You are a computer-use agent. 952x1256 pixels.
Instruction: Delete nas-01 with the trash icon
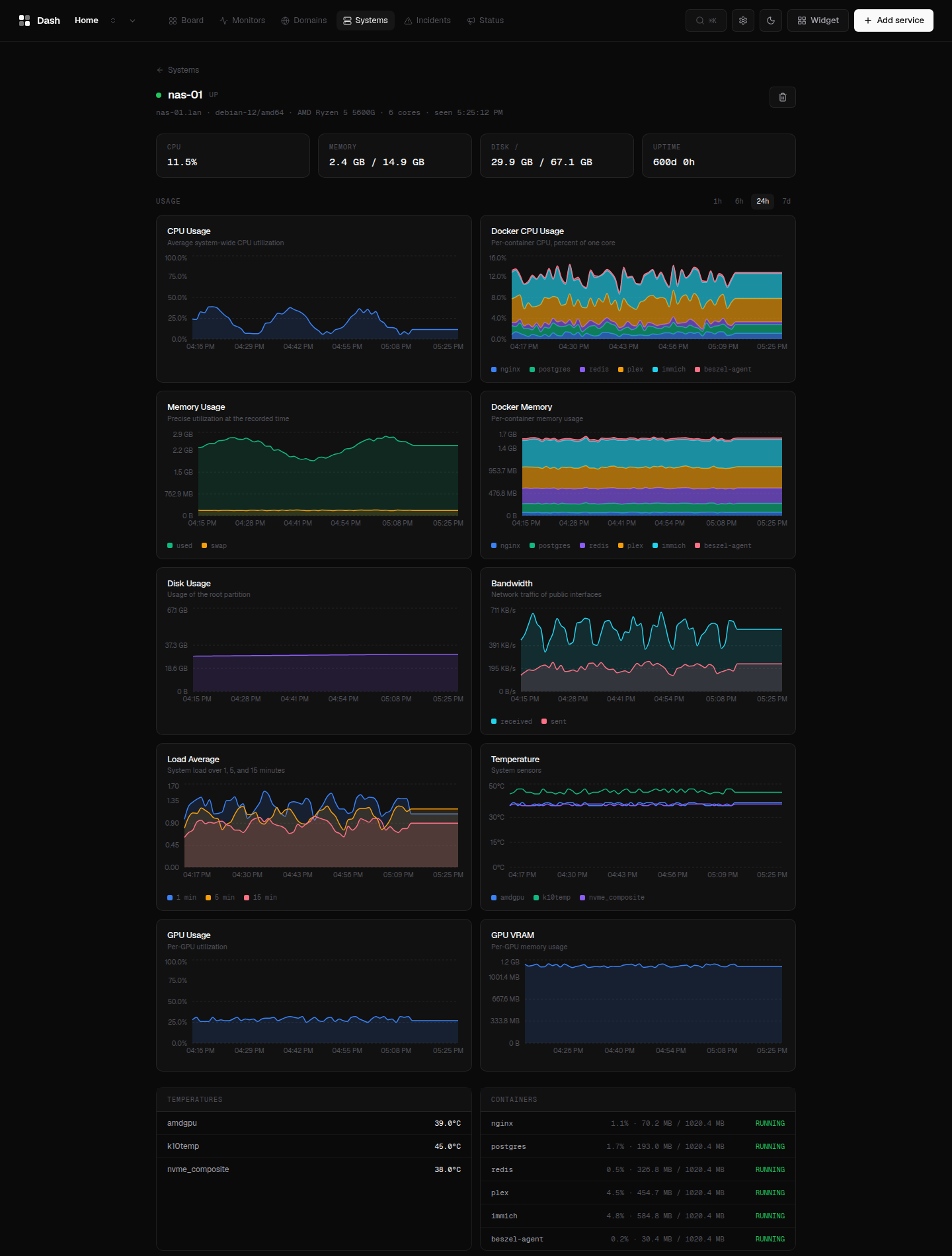783,97
